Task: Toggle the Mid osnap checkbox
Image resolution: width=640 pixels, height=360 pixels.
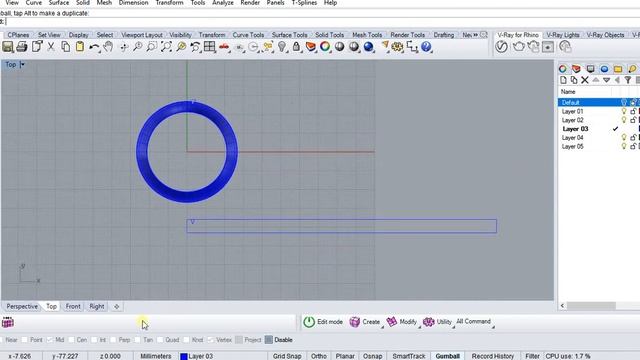Action: click(x=50, y=340)
